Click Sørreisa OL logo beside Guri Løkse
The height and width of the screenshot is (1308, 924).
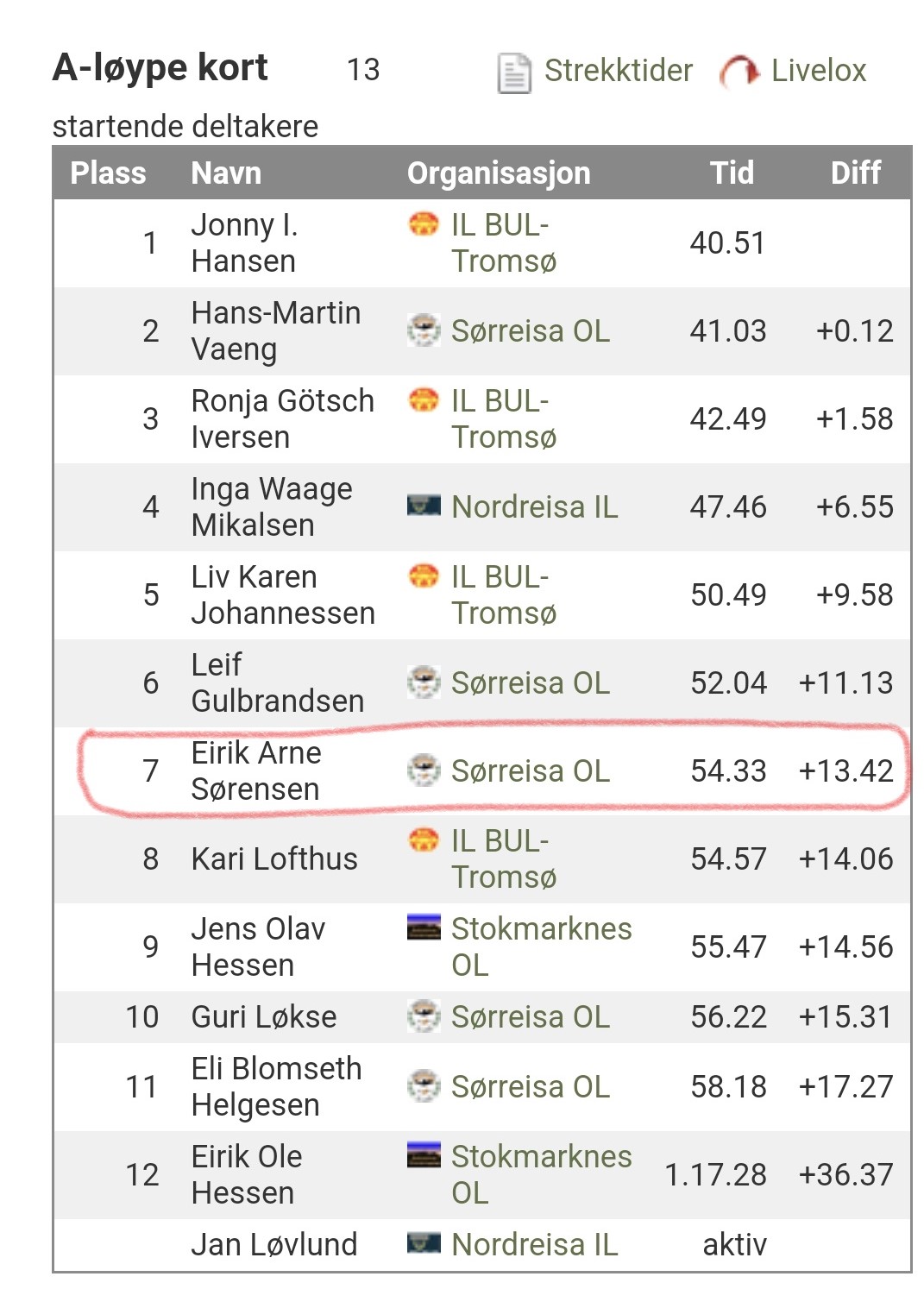424,1016
